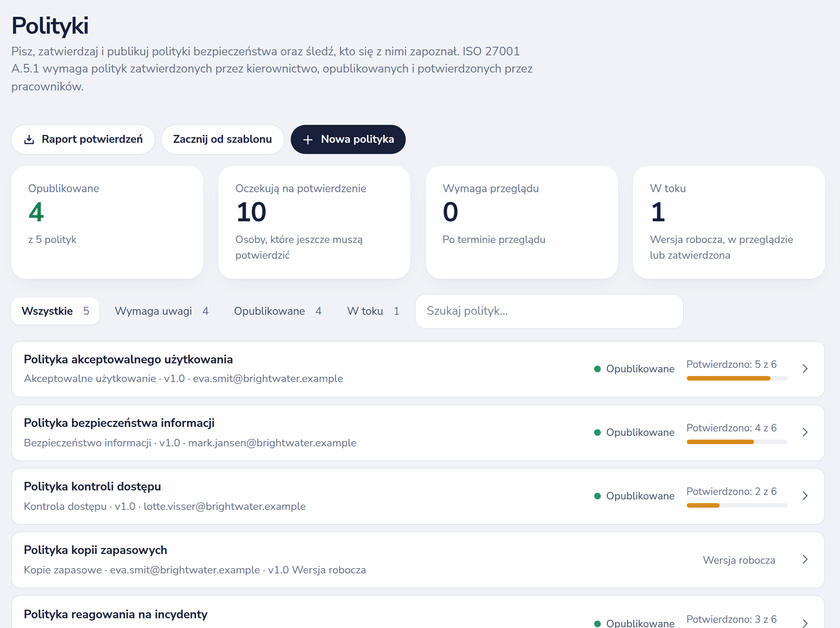Screen dimensions: 840x628
Task: Open Polityka bezpieczeństwa informacji via its chevron
Action: click(805, 432)
